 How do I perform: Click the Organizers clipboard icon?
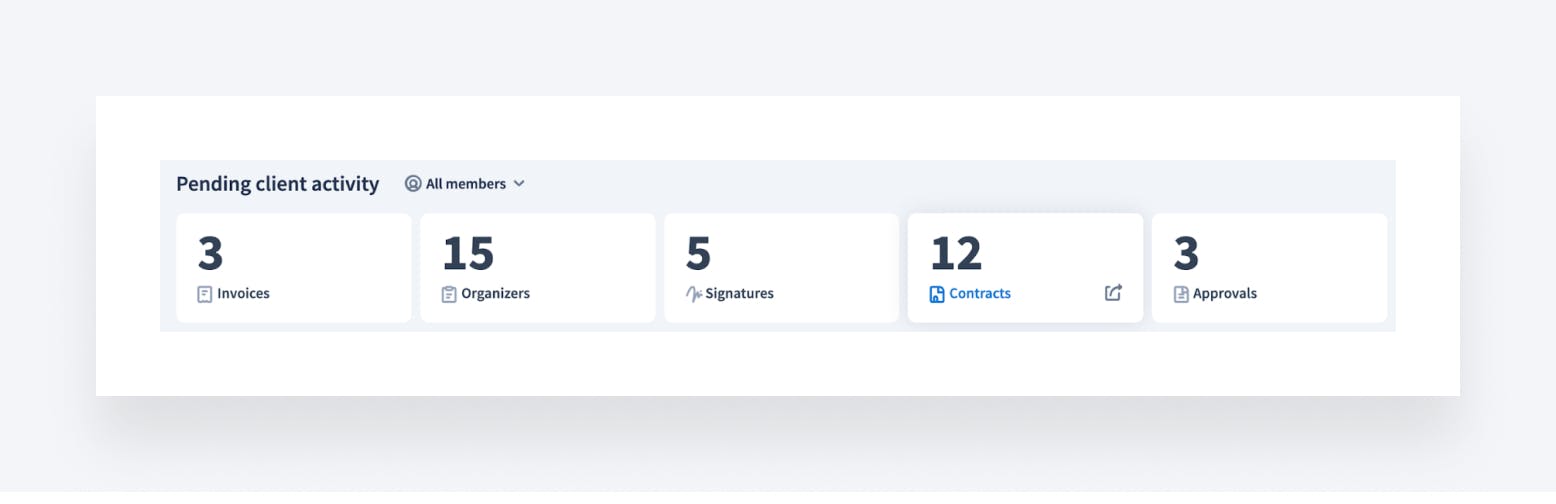point(449,294)
